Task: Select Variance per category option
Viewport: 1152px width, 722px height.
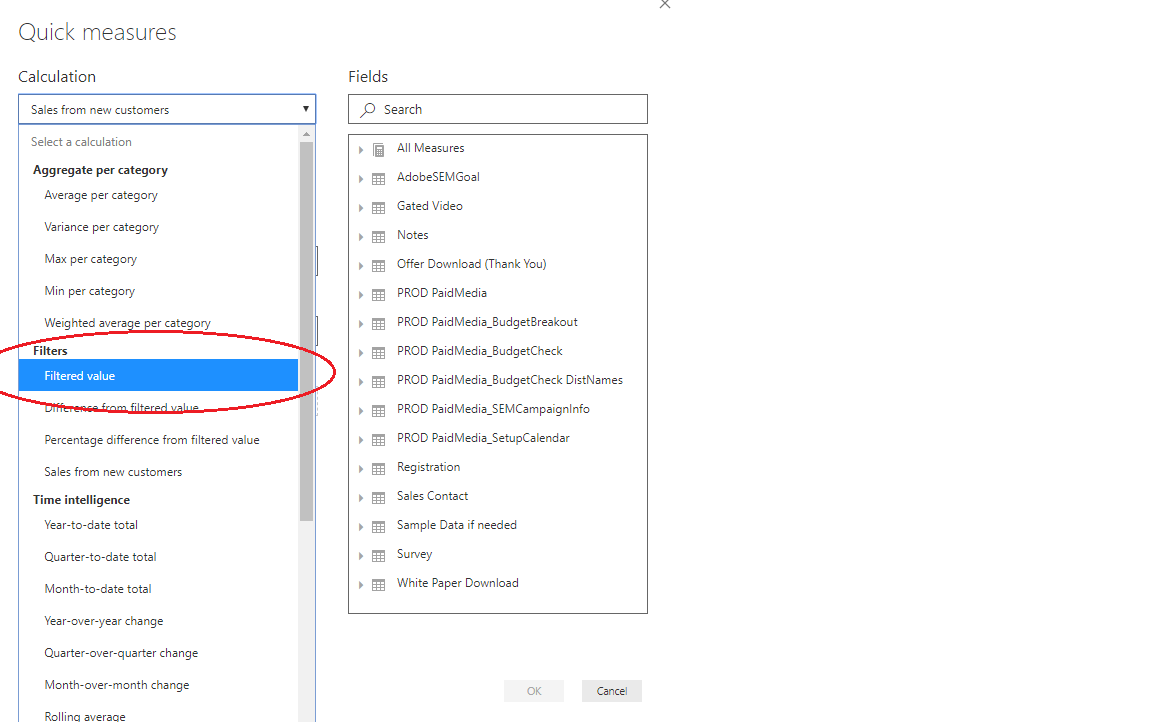Action: pyautogui.click(x=101, y=227)
